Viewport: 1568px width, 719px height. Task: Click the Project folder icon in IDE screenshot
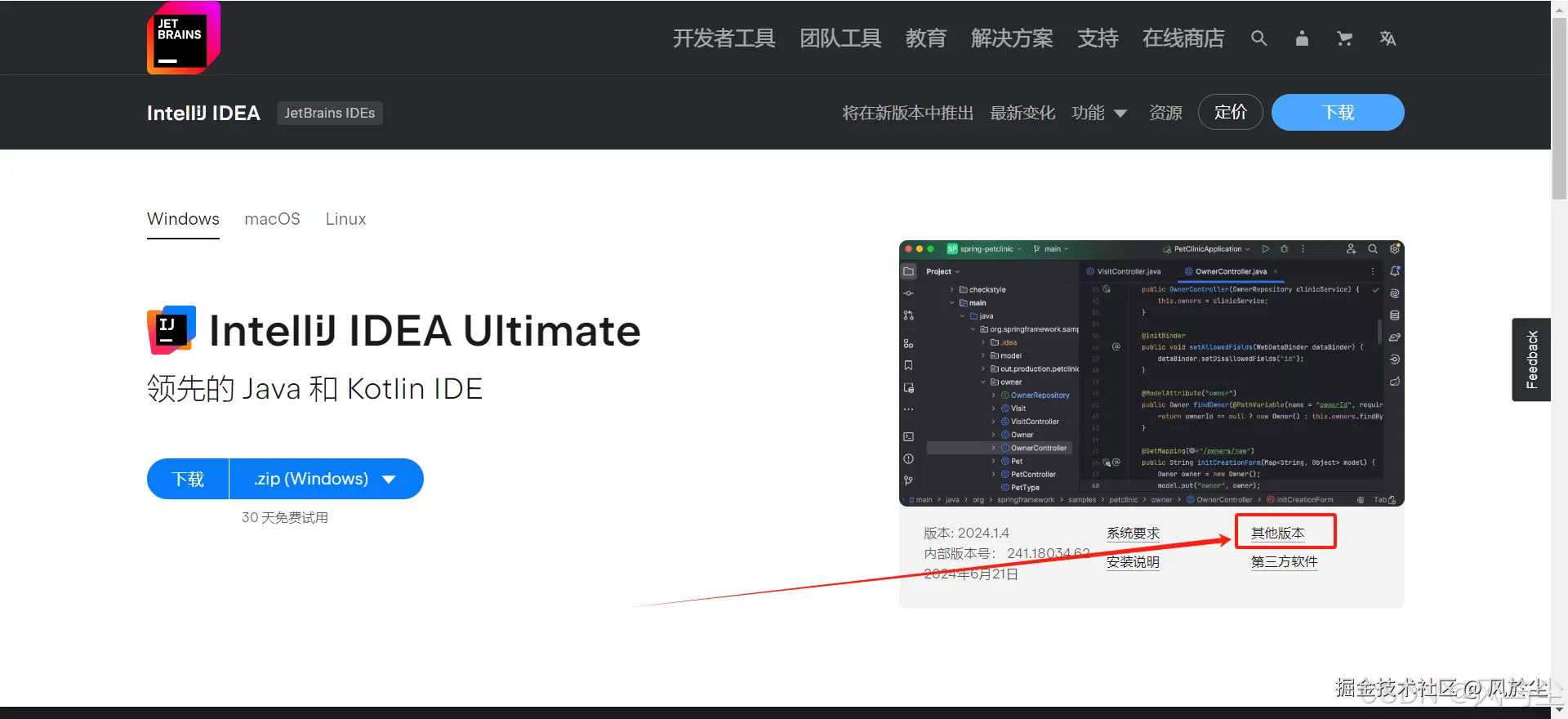pos(908,271)
